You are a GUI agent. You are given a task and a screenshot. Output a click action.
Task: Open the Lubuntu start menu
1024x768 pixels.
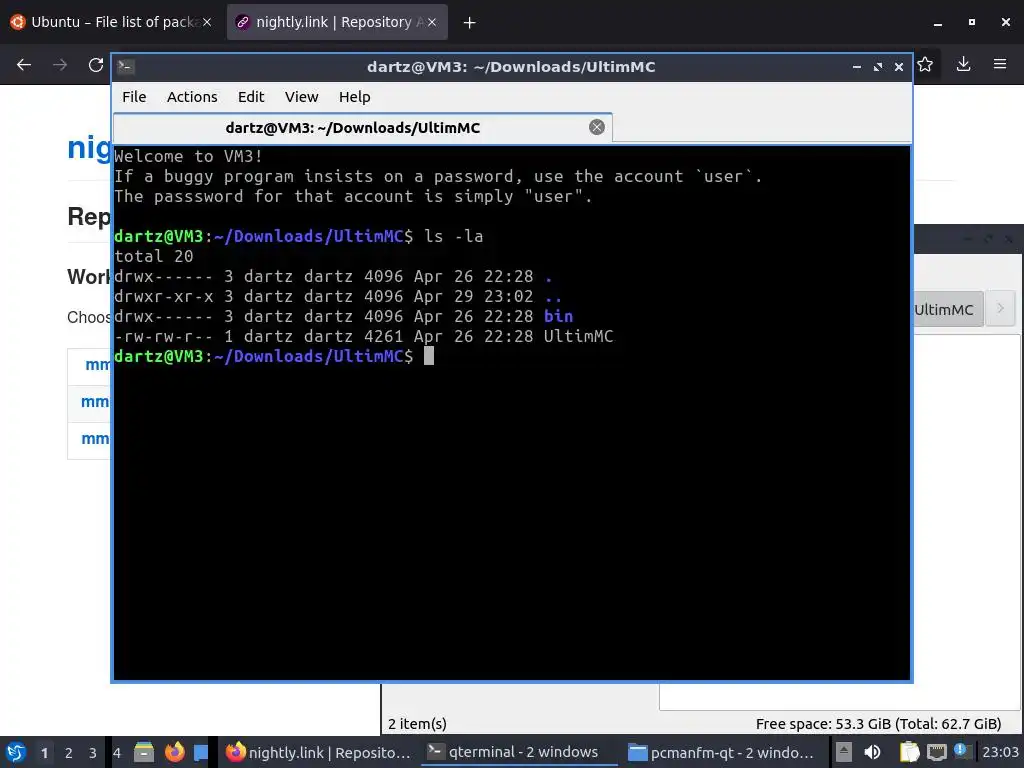coord(16,752)
